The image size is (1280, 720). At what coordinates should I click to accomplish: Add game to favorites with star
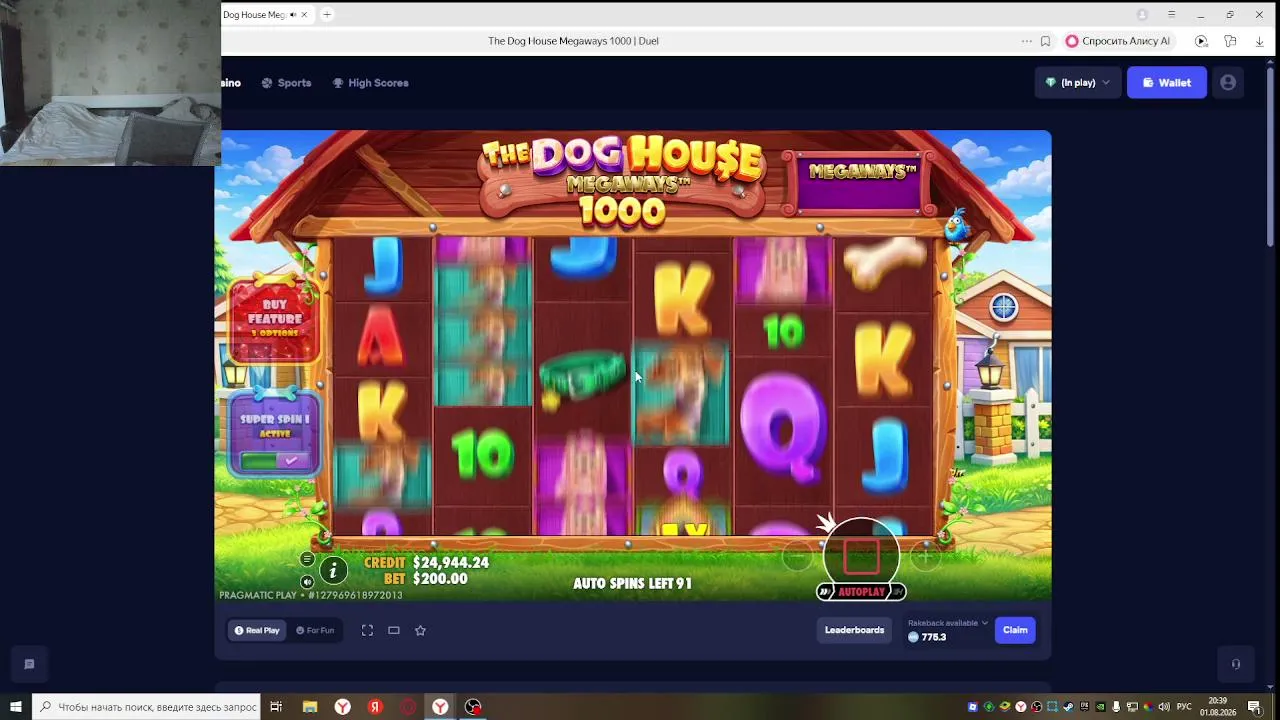420,630
